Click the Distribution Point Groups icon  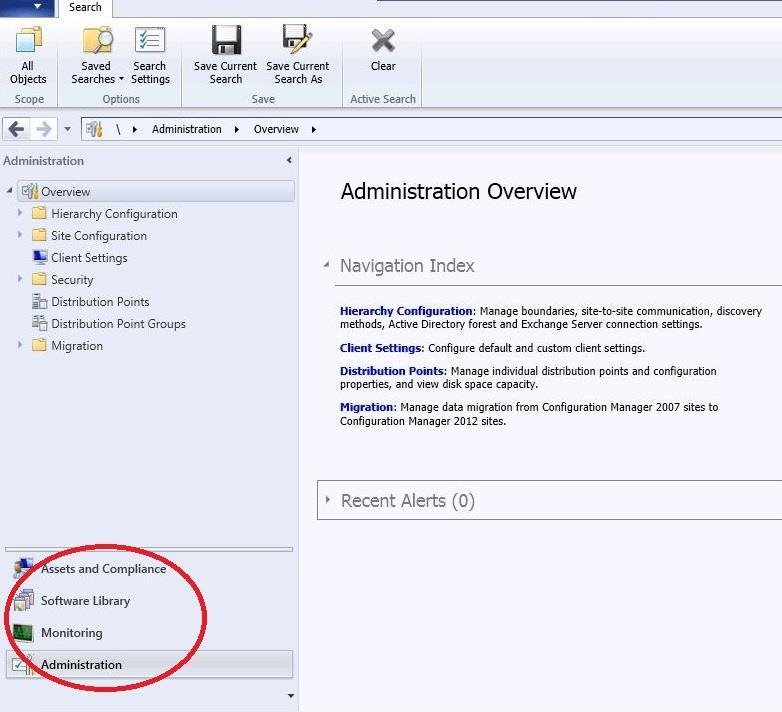(x=39, y=323)
